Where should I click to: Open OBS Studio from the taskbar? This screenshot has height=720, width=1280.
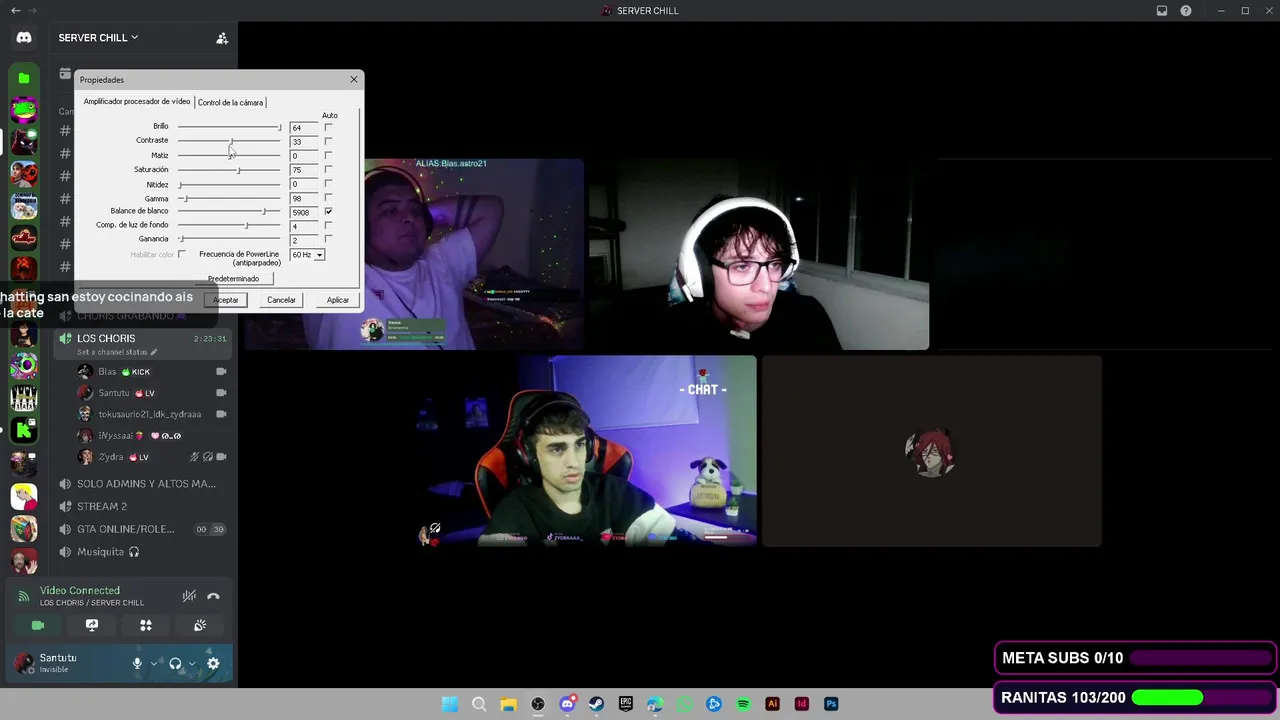pos(538,704)
